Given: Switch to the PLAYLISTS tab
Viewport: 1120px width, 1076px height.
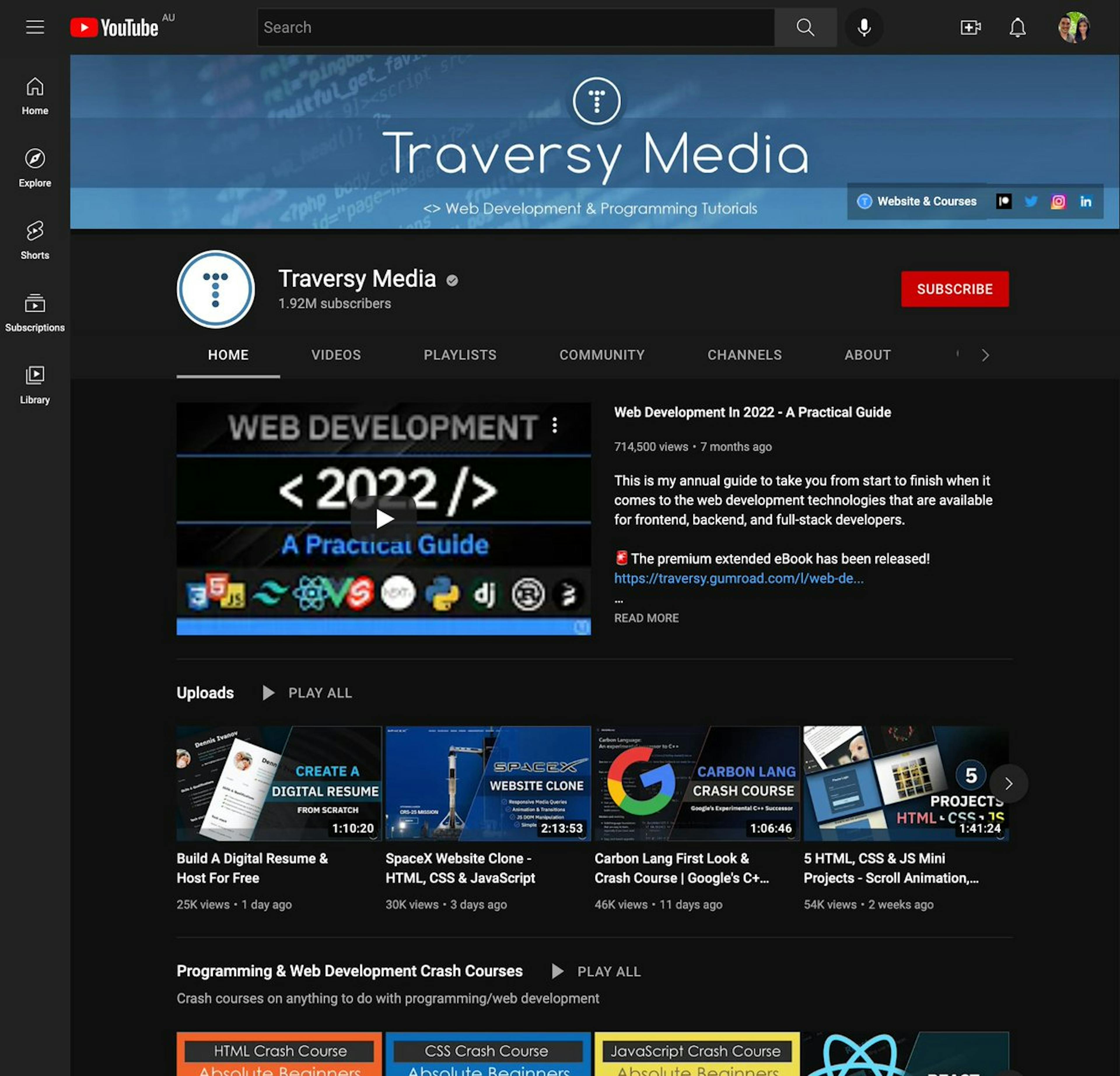Looking at the screenshot, I should coord(459,355).
